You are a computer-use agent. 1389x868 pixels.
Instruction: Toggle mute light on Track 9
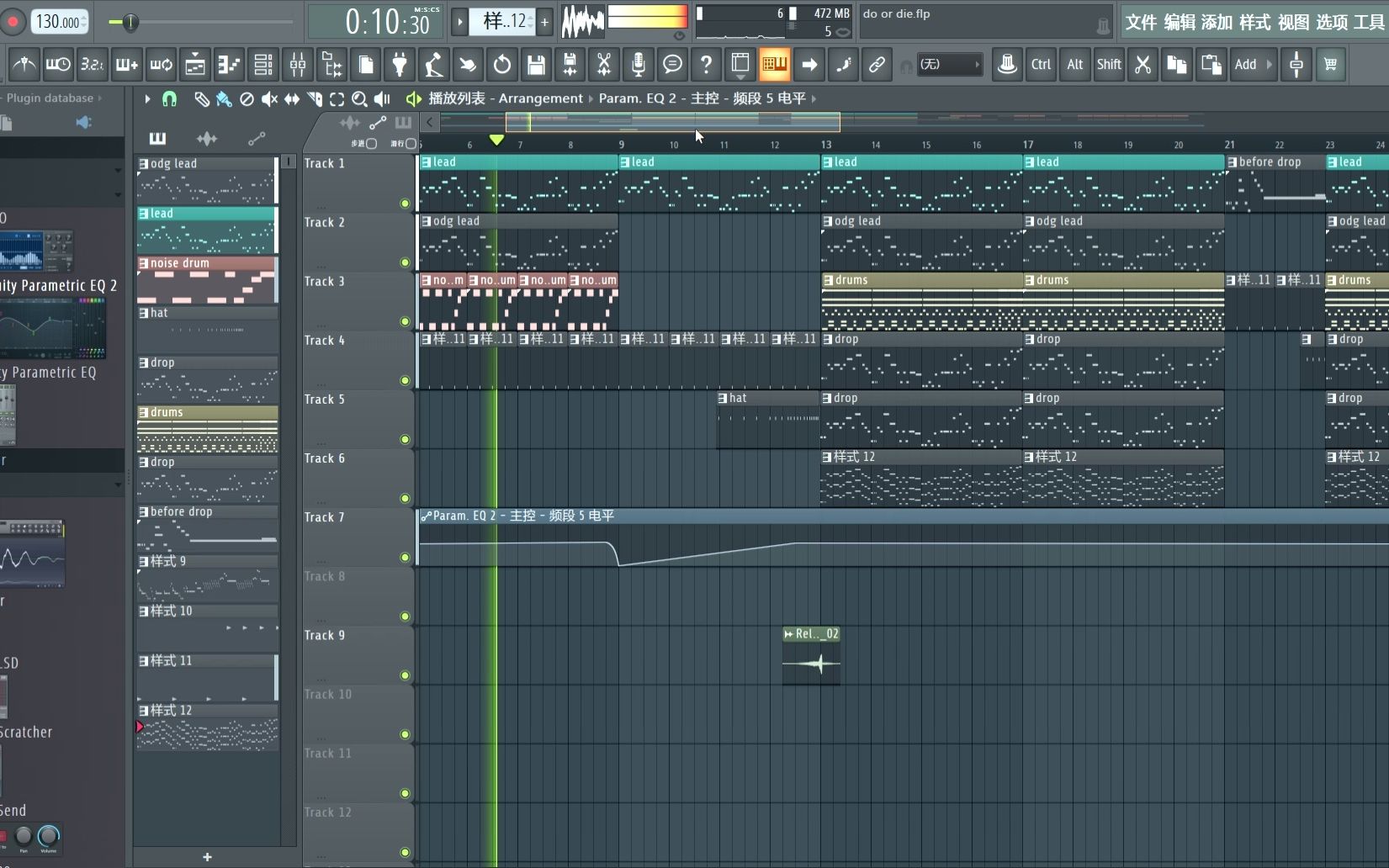(x=405, y=675)
